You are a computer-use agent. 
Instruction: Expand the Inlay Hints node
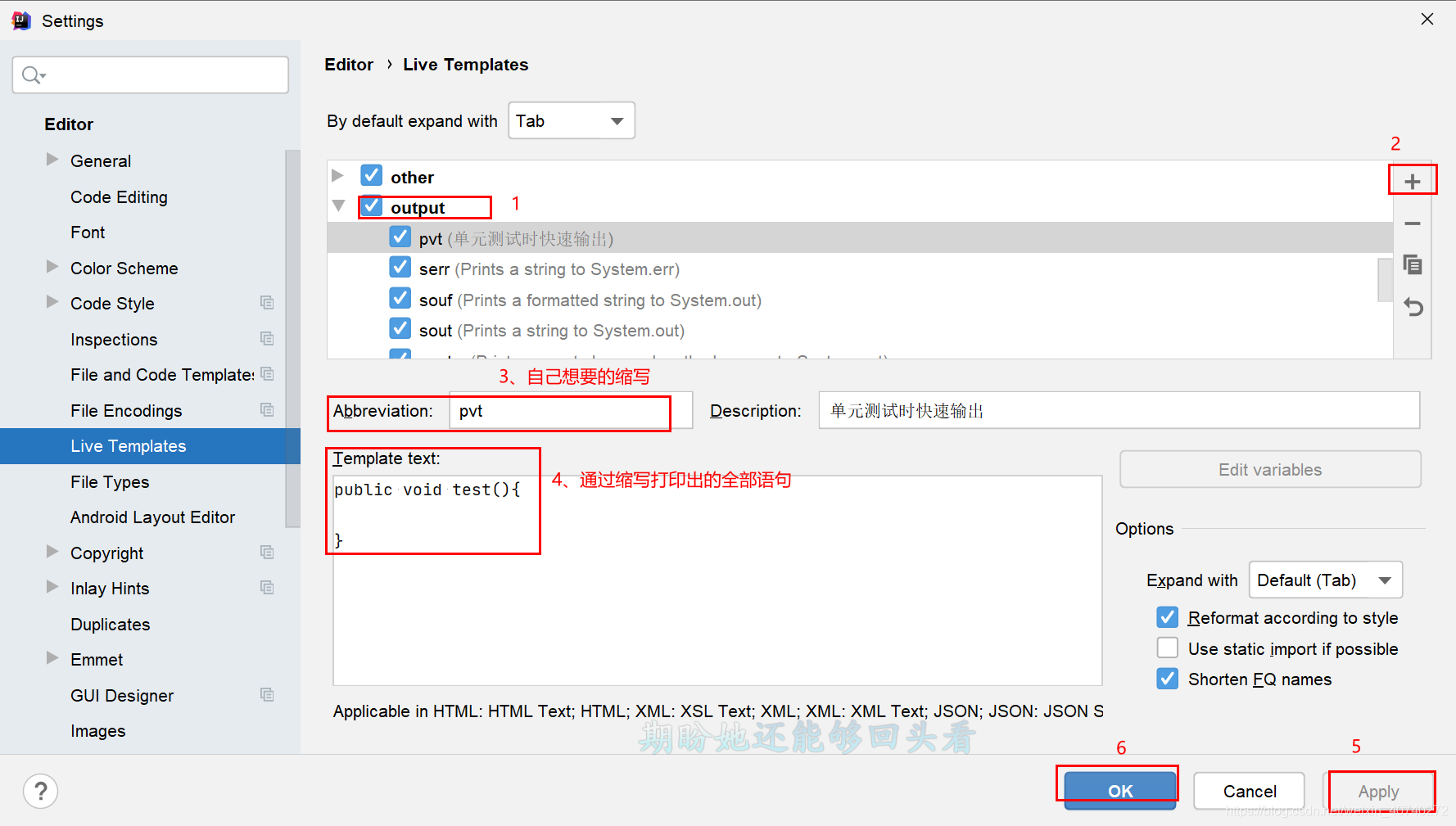(52, 587)
